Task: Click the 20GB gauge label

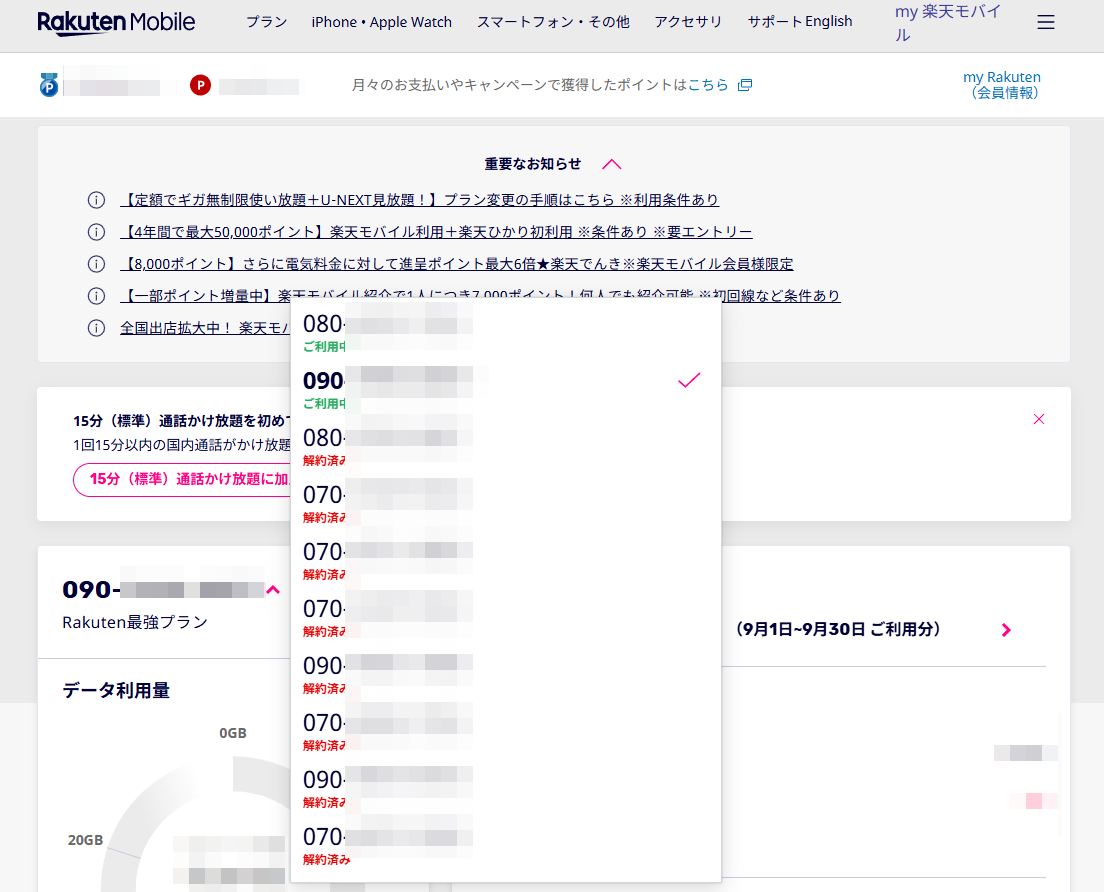Action: [x=85, y=840]
